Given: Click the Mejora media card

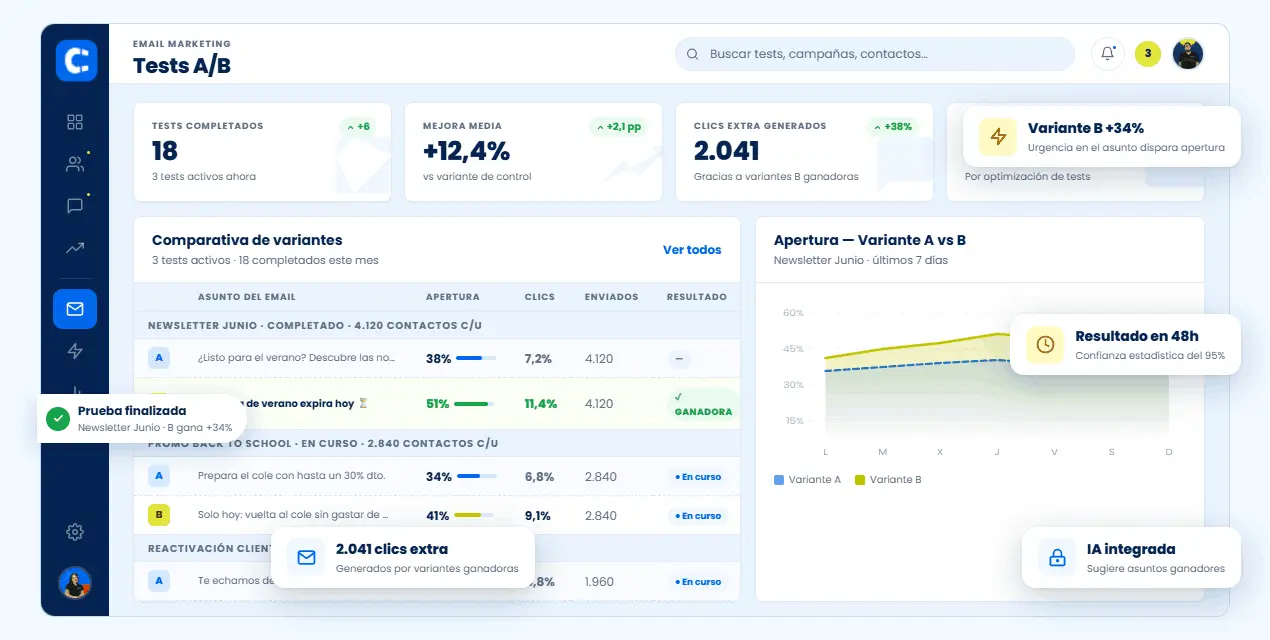Looking at the screenshot, I should pos(533,152).
